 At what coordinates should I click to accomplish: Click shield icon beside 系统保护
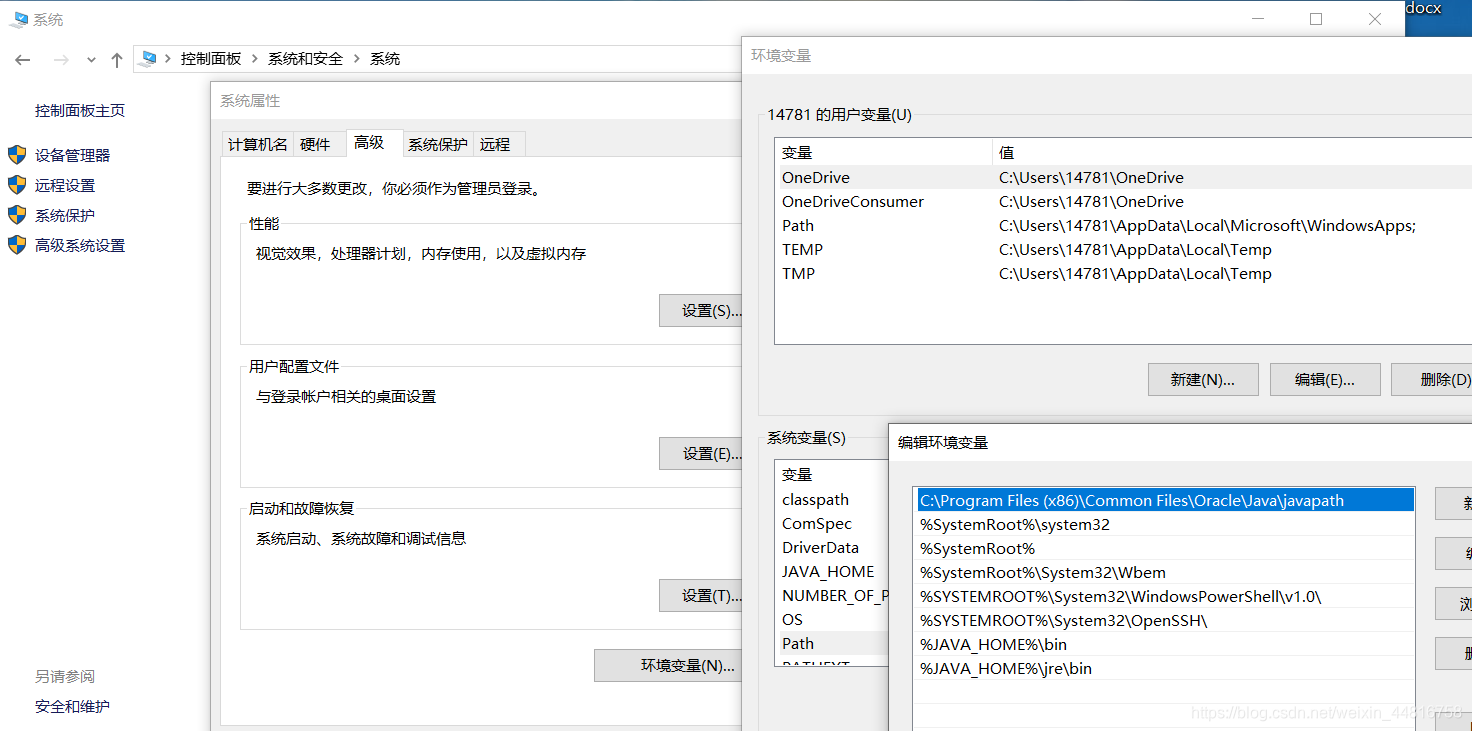coord(17,215)
